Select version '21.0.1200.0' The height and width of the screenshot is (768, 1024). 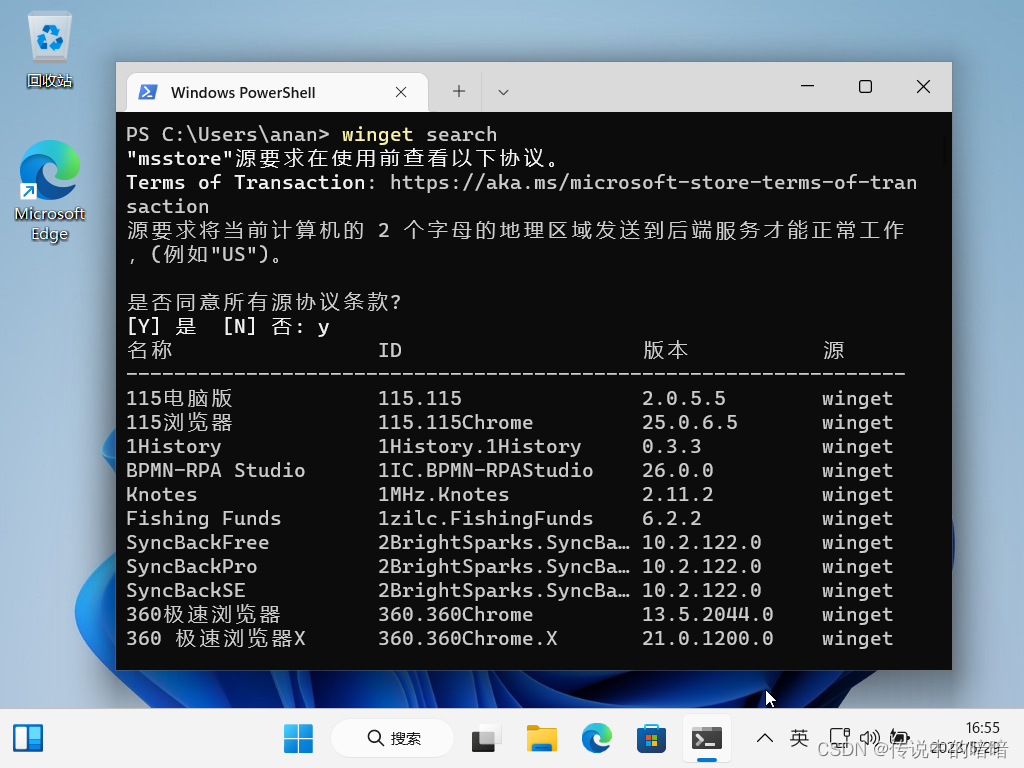[708, 639]
